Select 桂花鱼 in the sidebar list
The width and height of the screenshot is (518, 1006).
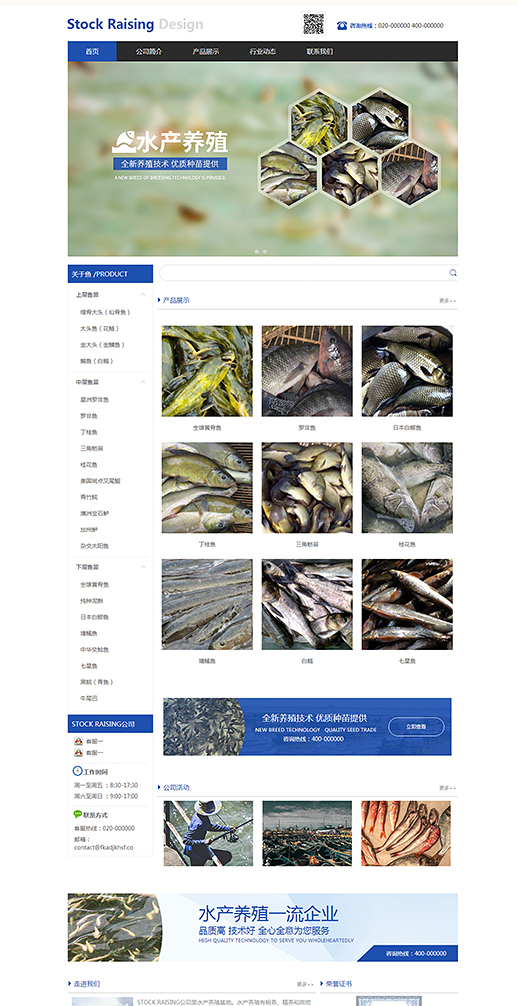89,465
